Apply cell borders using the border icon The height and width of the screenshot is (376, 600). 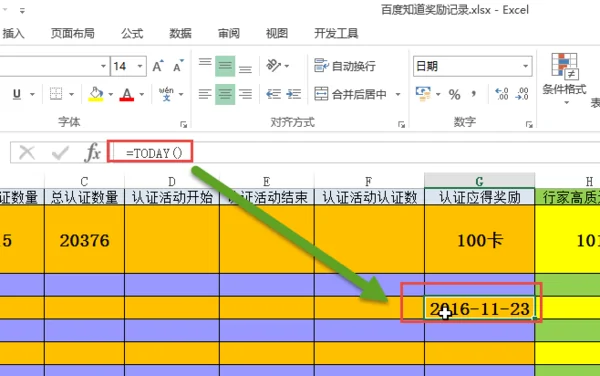[56, 94]
